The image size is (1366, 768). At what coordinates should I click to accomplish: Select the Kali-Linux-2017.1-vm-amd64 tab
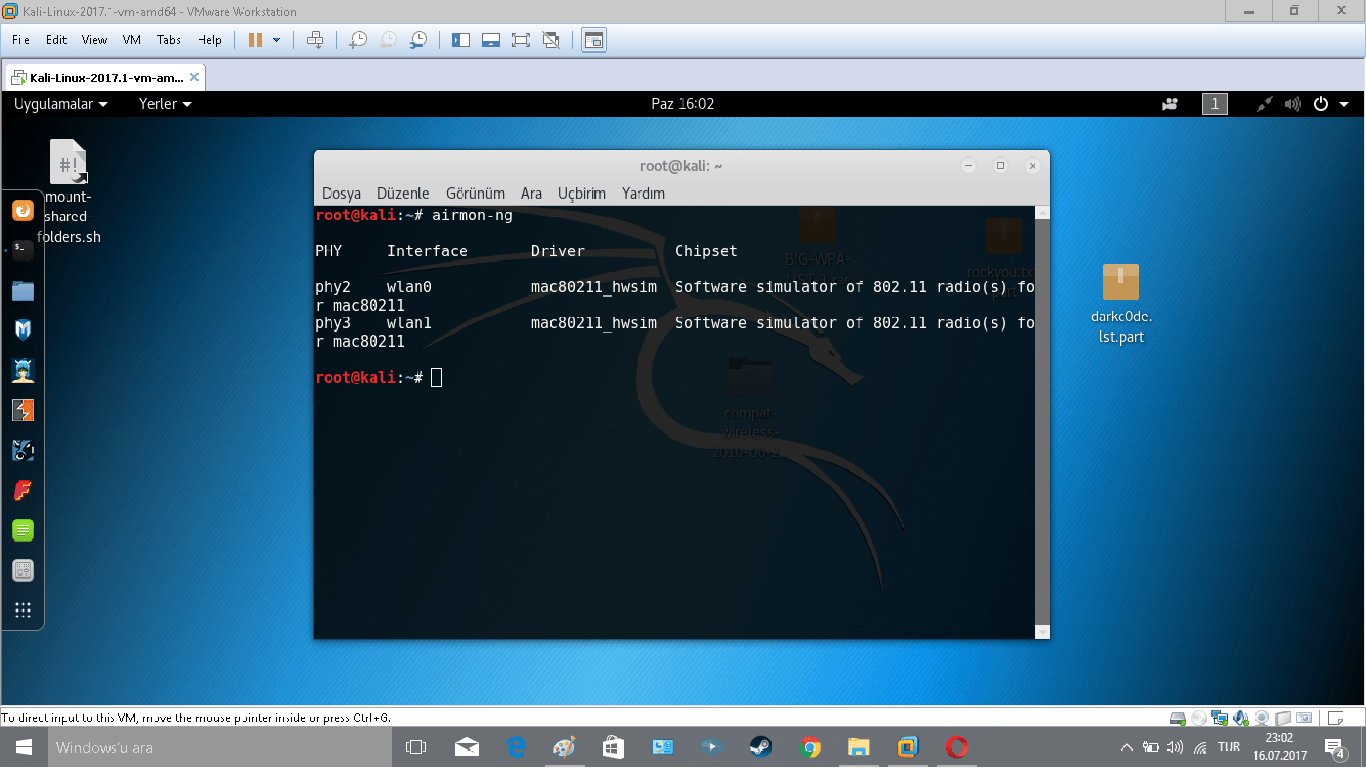[105, 77]
